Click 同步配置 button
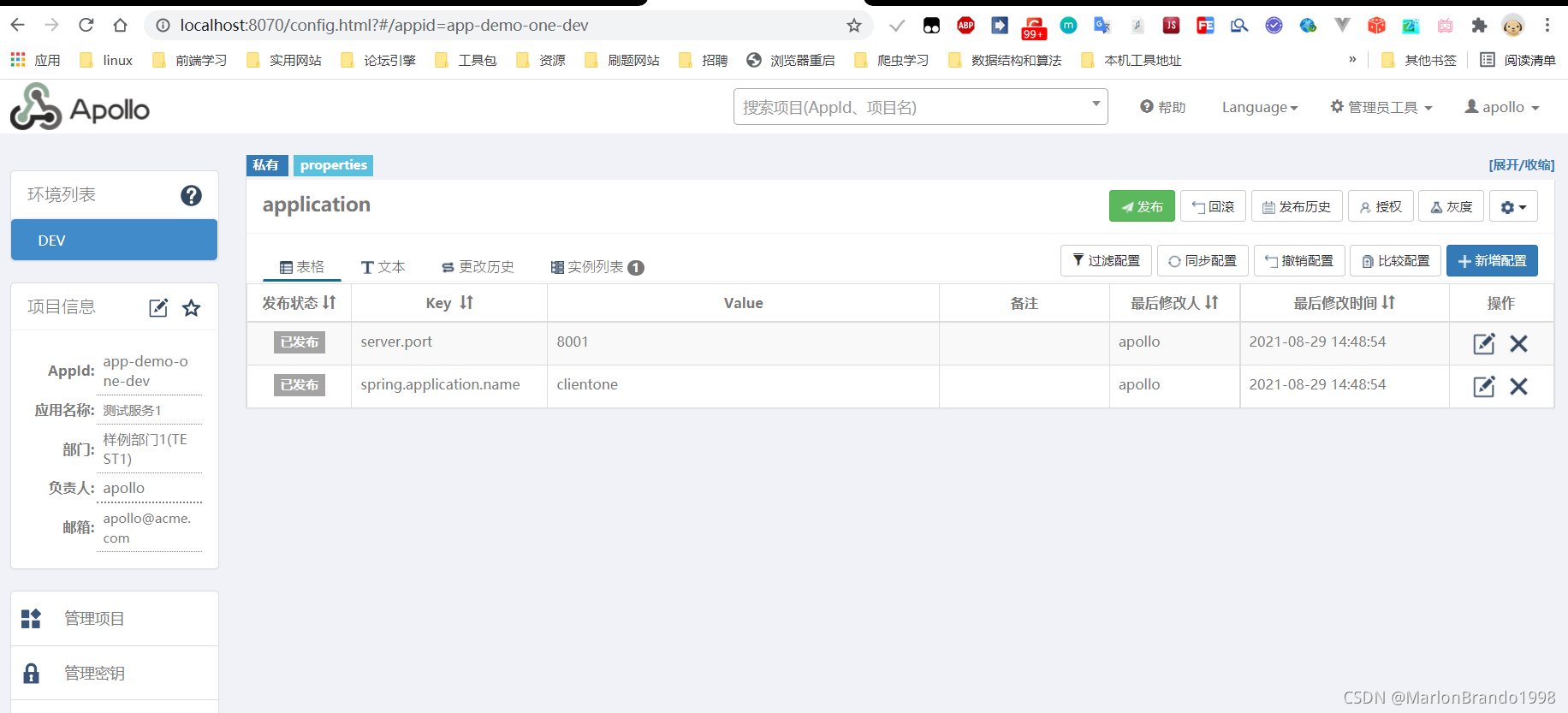Viewport: 1568px width, 713px height. [x=1203, y=261]
